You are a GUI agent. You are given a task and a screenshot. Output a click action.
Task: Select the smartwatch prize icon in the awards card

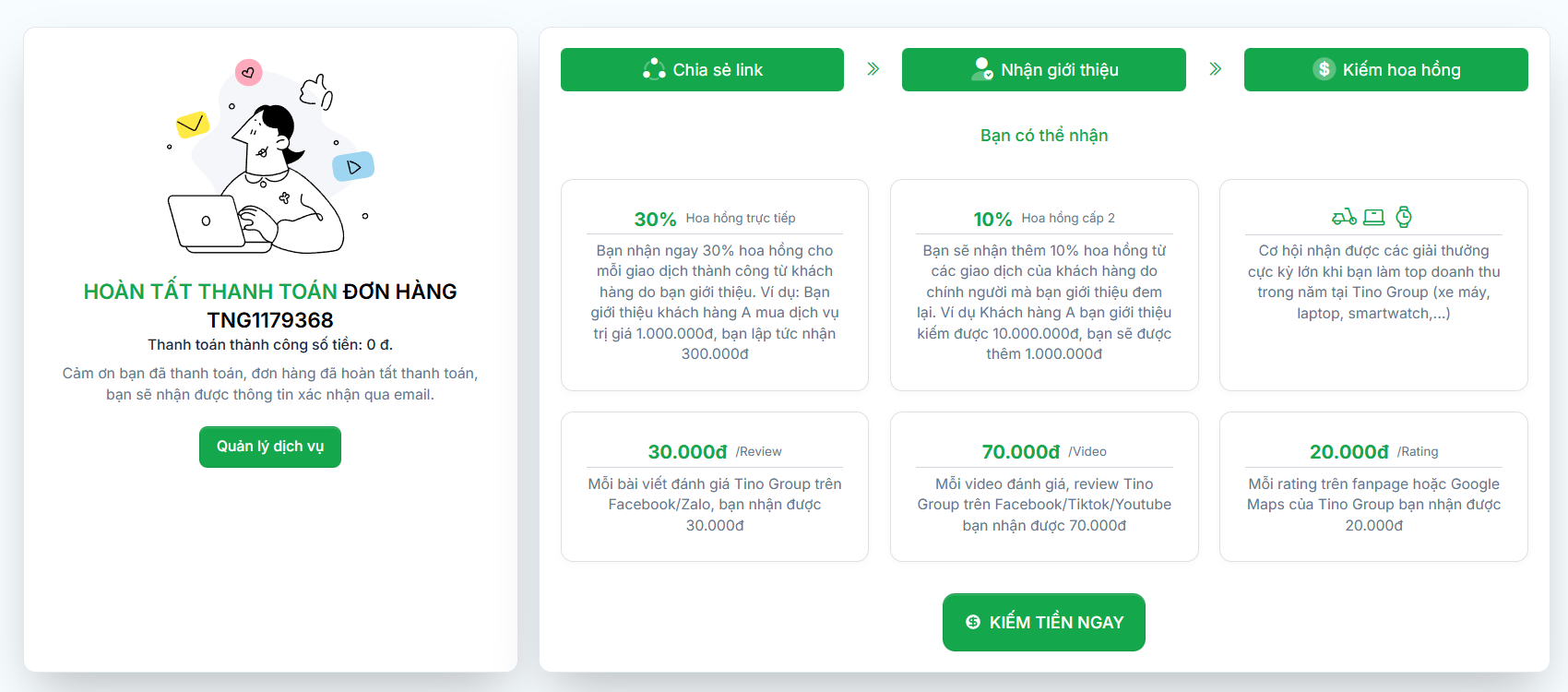[1405, 216]
